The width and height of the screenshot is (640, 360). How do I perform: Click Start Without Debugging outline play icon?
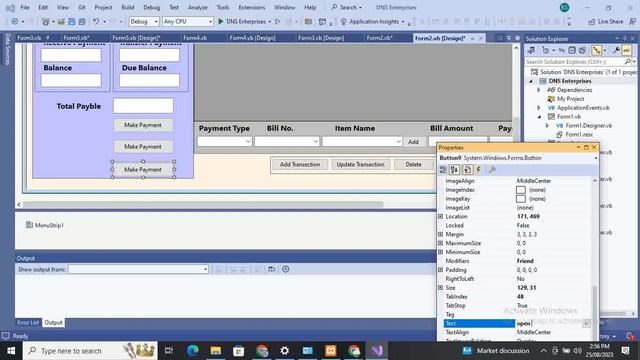click(x=278, y=21)
